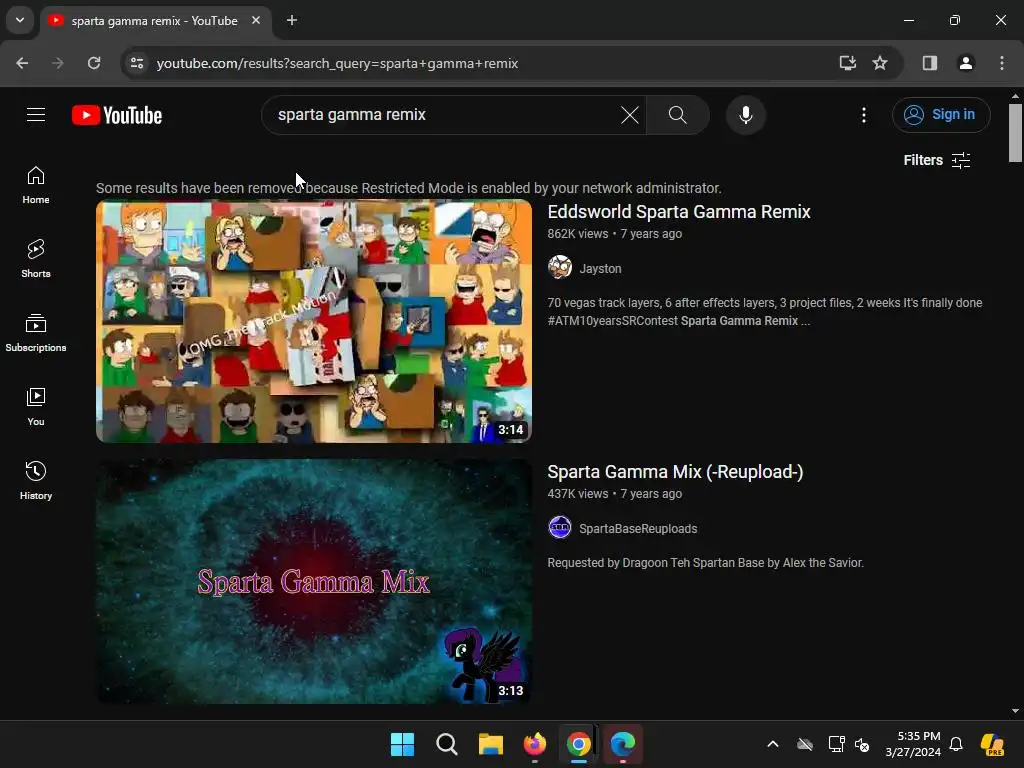This screenshot has height=768, width=1024.
Task: Open Shorts in the sidebar
Action: pos(36,259)
